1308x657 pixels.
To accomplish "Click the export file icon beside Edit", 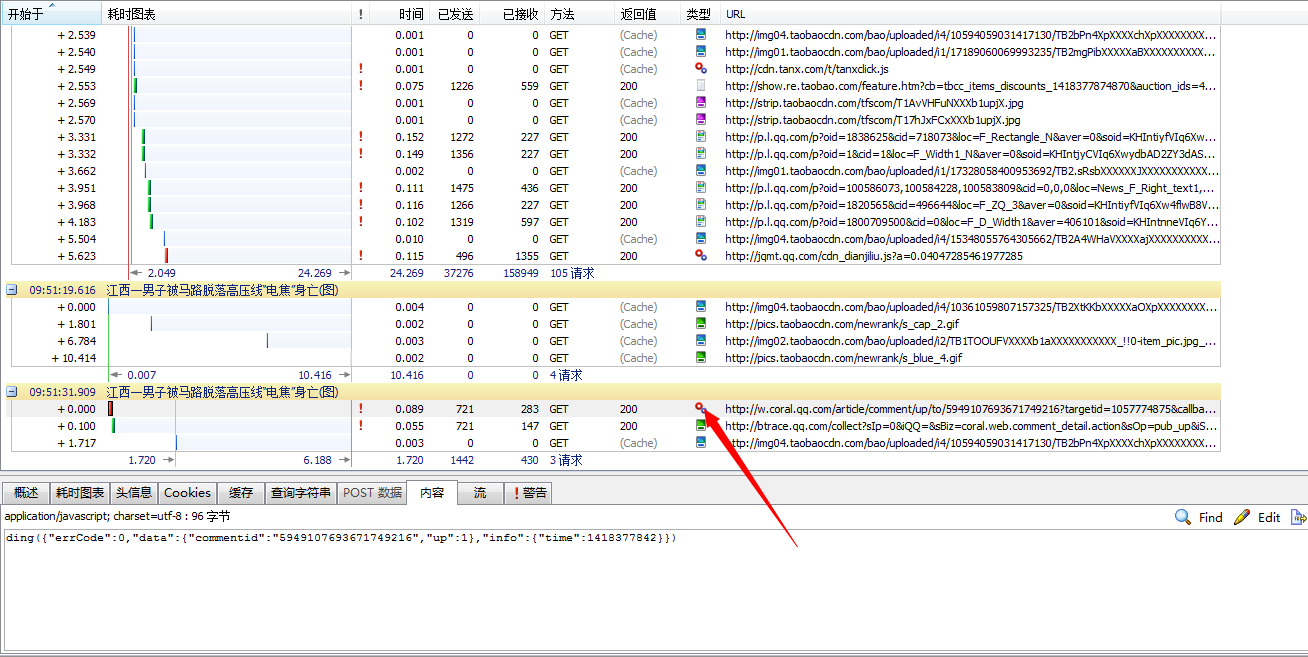I will (x=1298, y=517).
